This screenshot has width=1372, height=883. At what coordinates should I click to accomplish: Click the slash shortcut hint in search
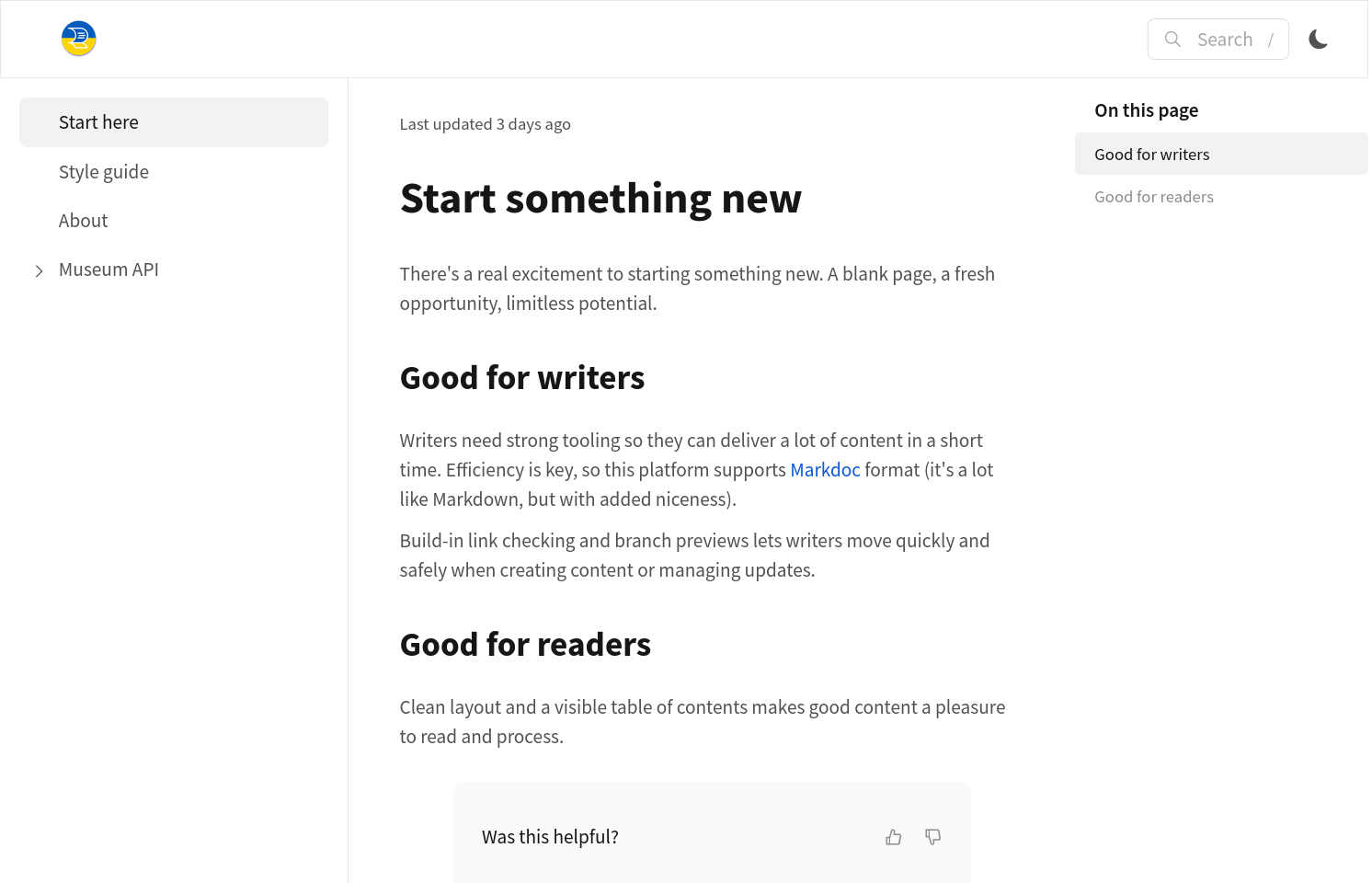(x=1271, y=40)
